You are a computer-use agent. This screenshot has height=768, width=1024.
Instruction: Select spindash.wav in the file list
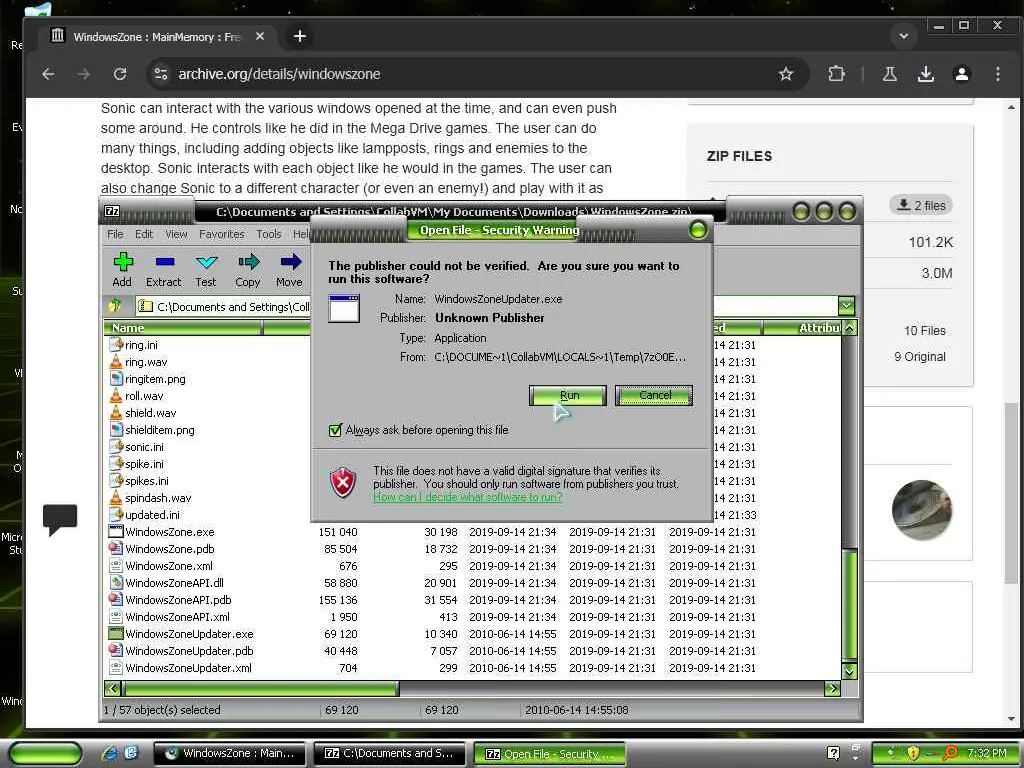click(158, 498)
